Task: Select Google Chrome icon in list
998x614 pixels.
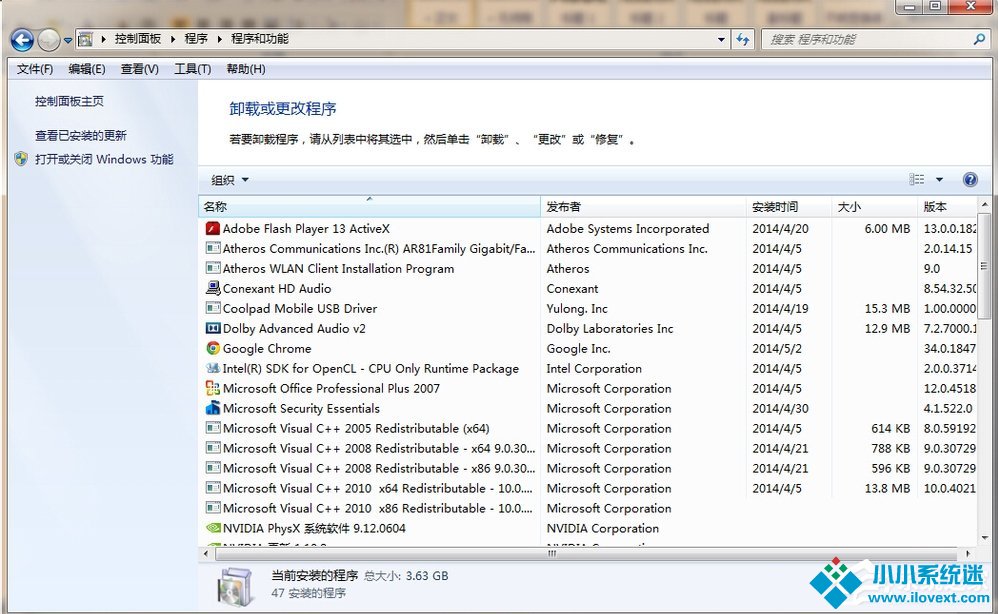Action: click(x=213, y=348)
